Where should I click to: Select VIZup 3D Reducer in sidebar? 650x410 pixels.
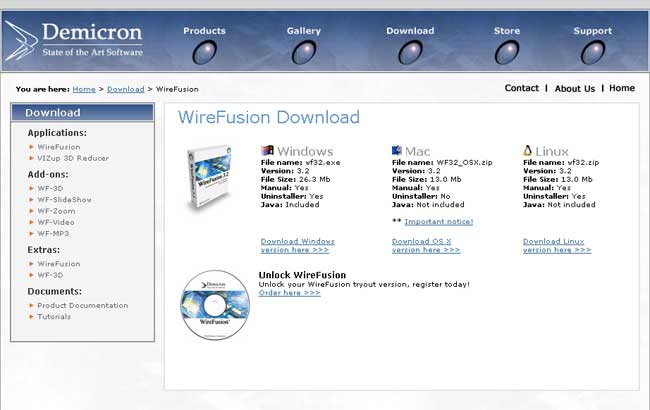click(74, 158)
